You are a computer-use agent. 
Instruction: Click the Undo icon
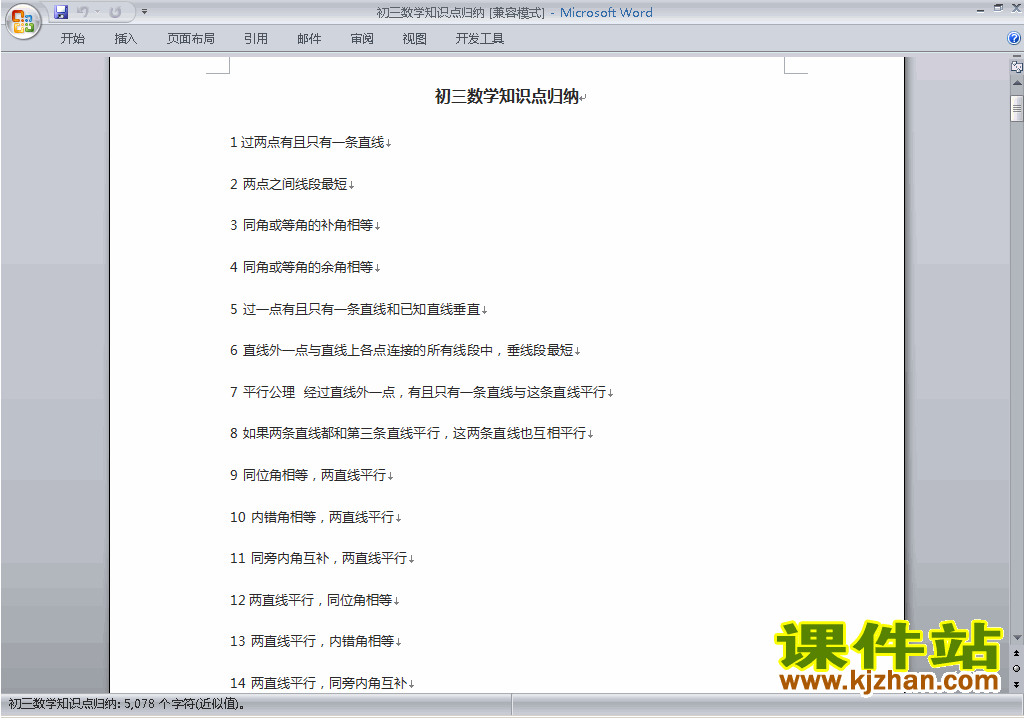(x=82, y=12)
